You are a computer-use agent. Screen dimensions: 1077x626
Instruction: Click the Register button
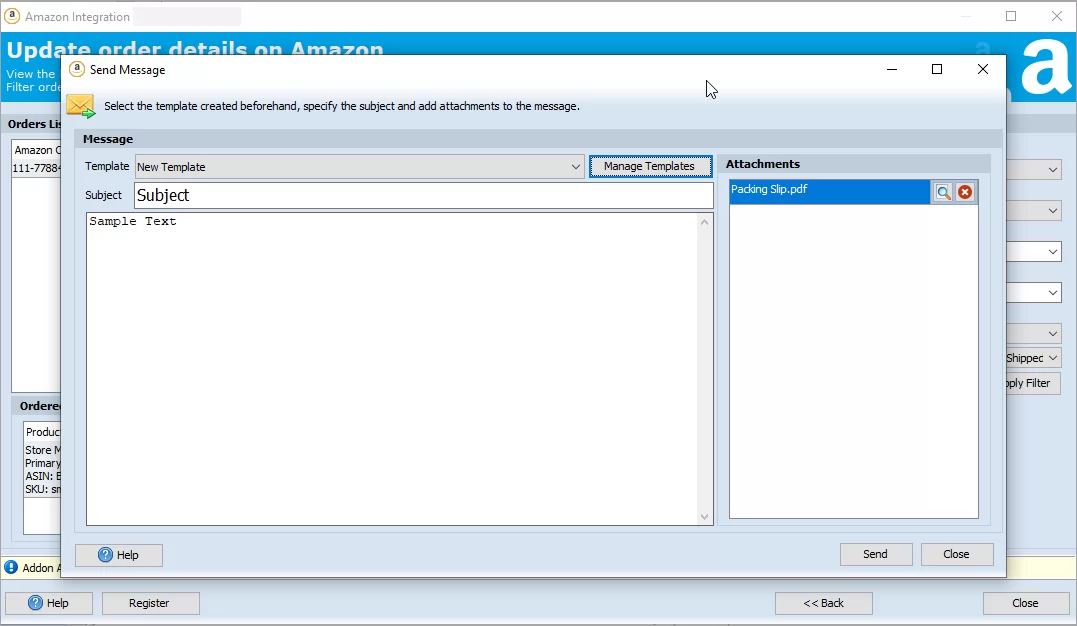click(x=150, y=603)
